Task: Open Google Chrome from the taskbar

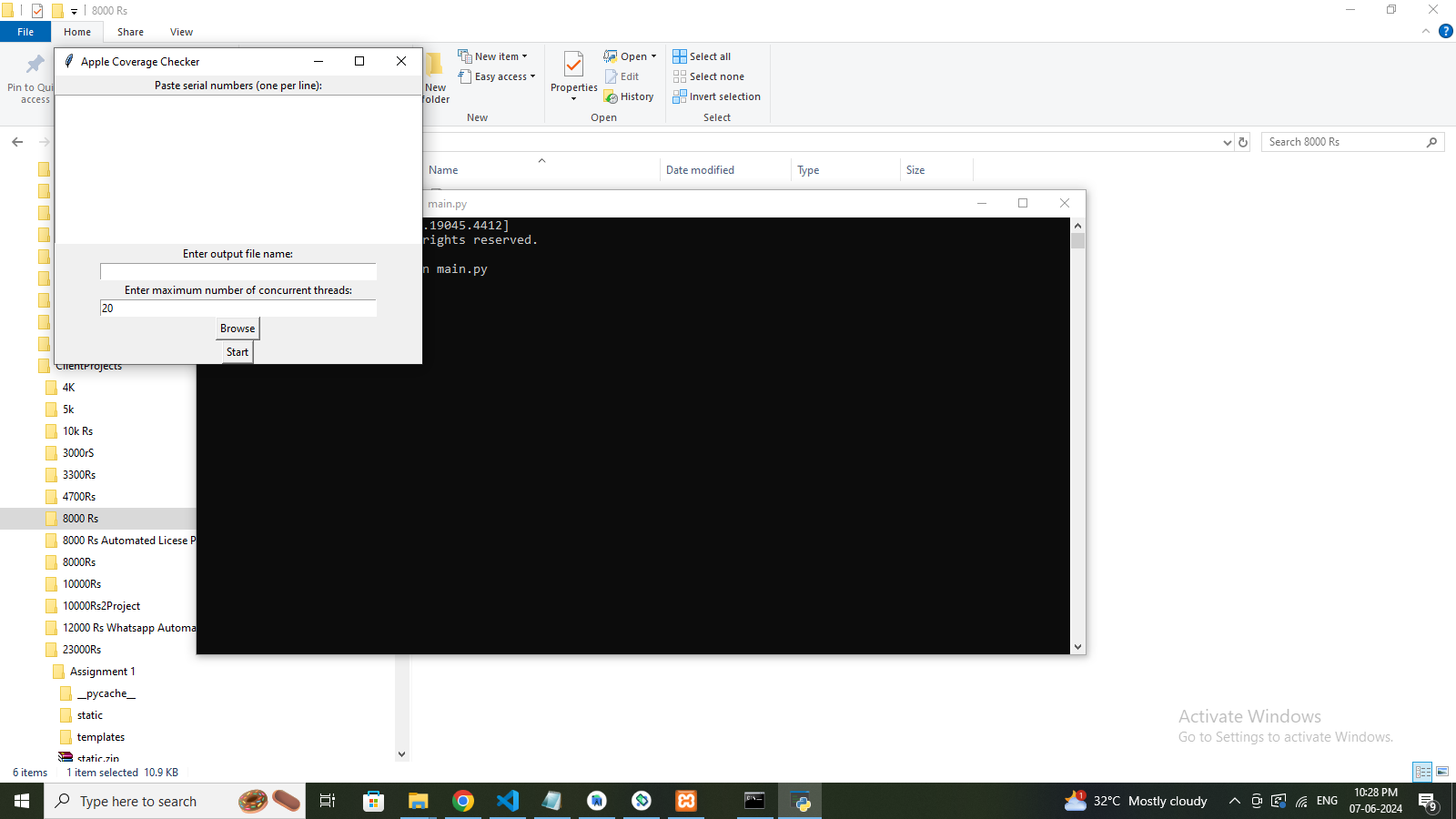Action: click(x=463, y=801)
